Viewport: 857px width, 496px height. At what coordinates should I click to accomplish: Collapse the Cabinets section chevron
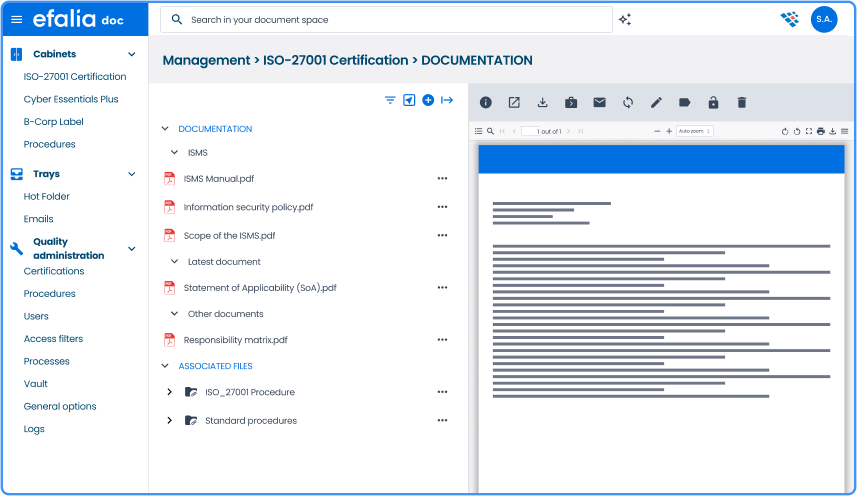point(131,54)
